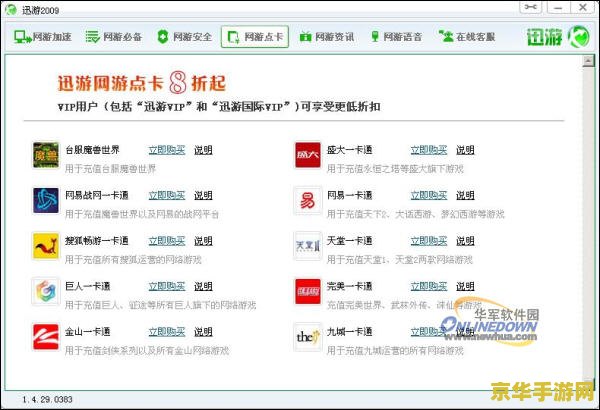Buy 天堂一卡通 via 立即购买
Viewport: 600px width, 410px height.
pyautogui.click(x=429, y=241)
